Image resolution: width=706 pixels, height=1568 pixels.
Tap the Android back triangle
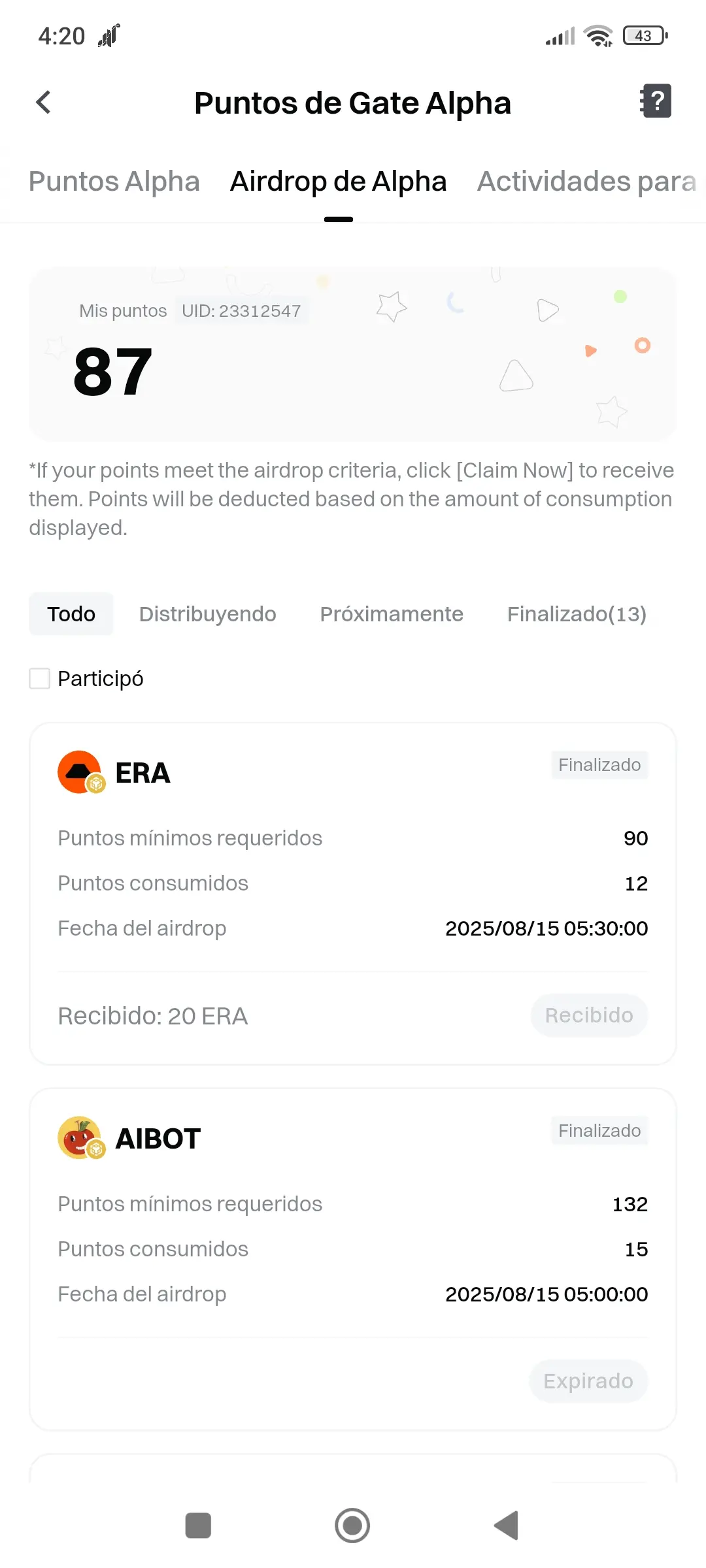coord(507,1526)
